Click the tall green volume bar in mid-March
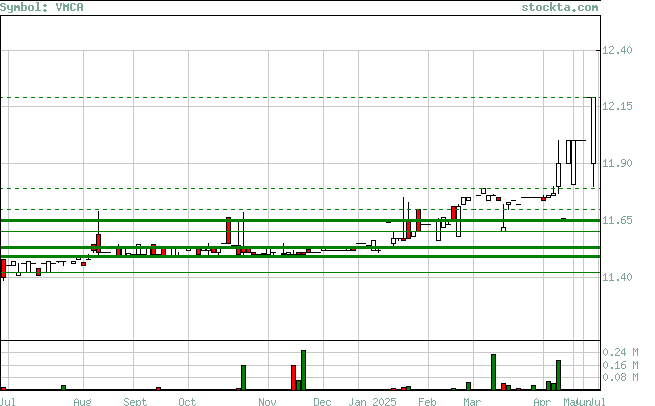655x406 pixels. (493, 372)
